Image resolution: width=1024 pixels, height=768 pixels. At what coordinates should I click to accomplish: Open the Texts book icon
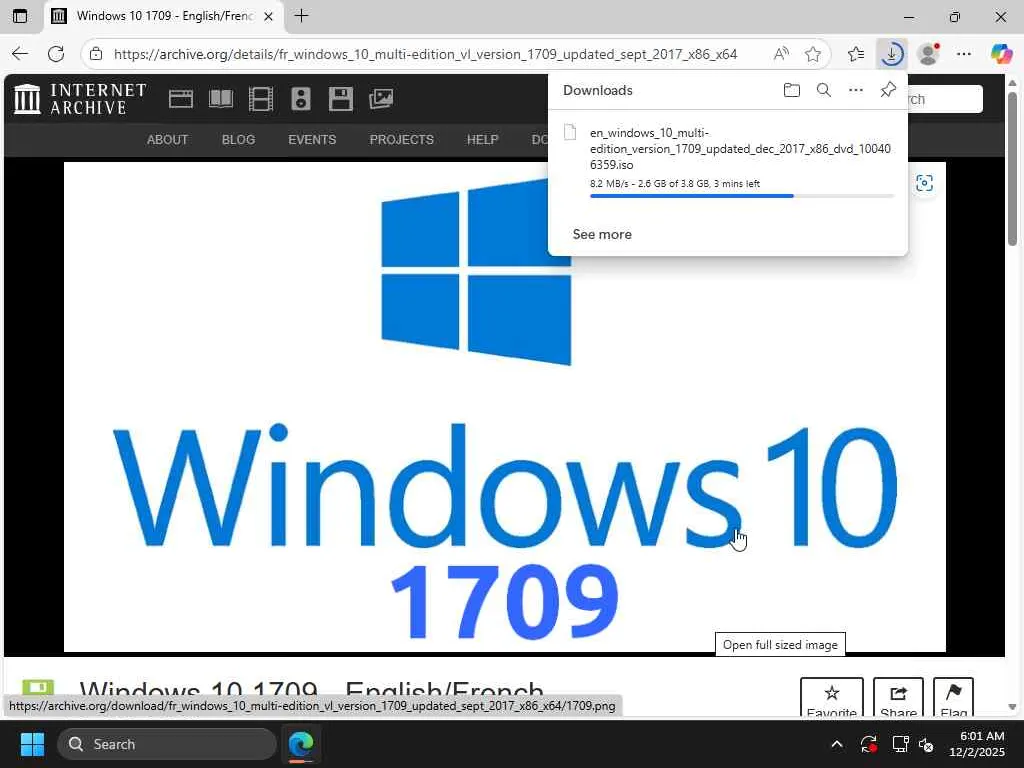221,99
